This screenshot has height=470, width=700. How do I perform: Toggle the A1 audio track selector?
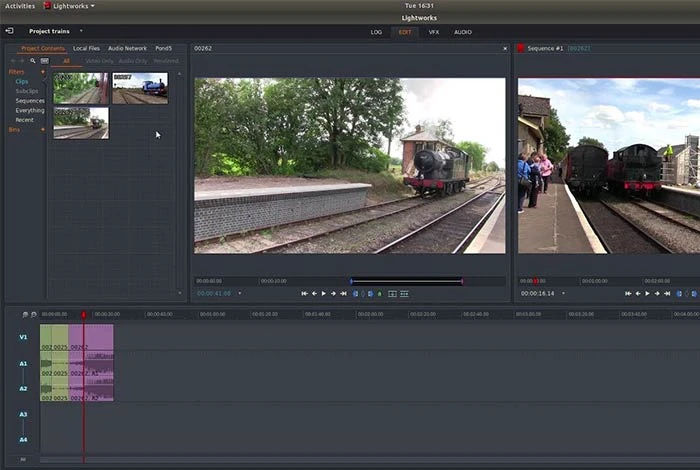23,363
